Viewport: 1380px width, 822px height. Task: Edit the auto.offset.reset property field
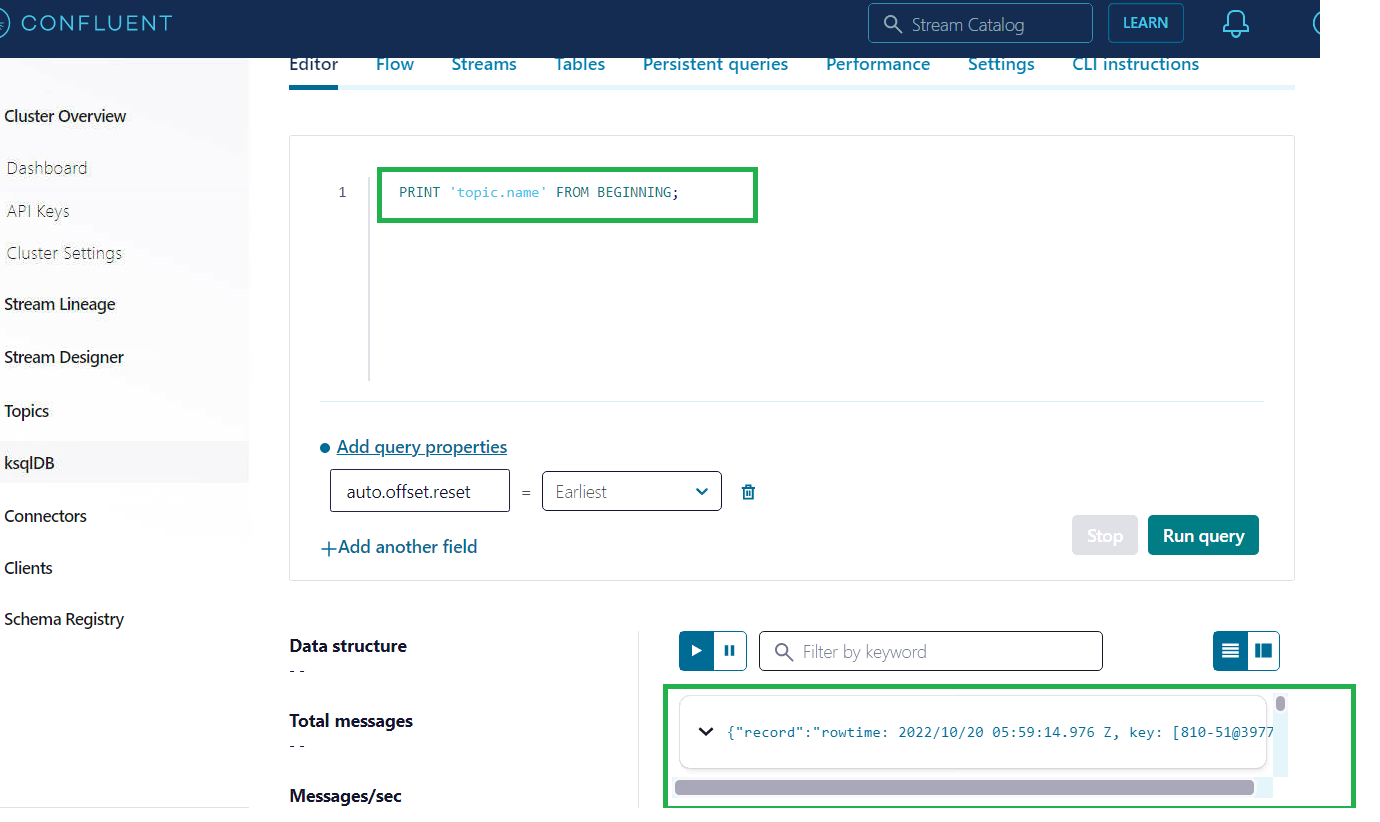419,491
